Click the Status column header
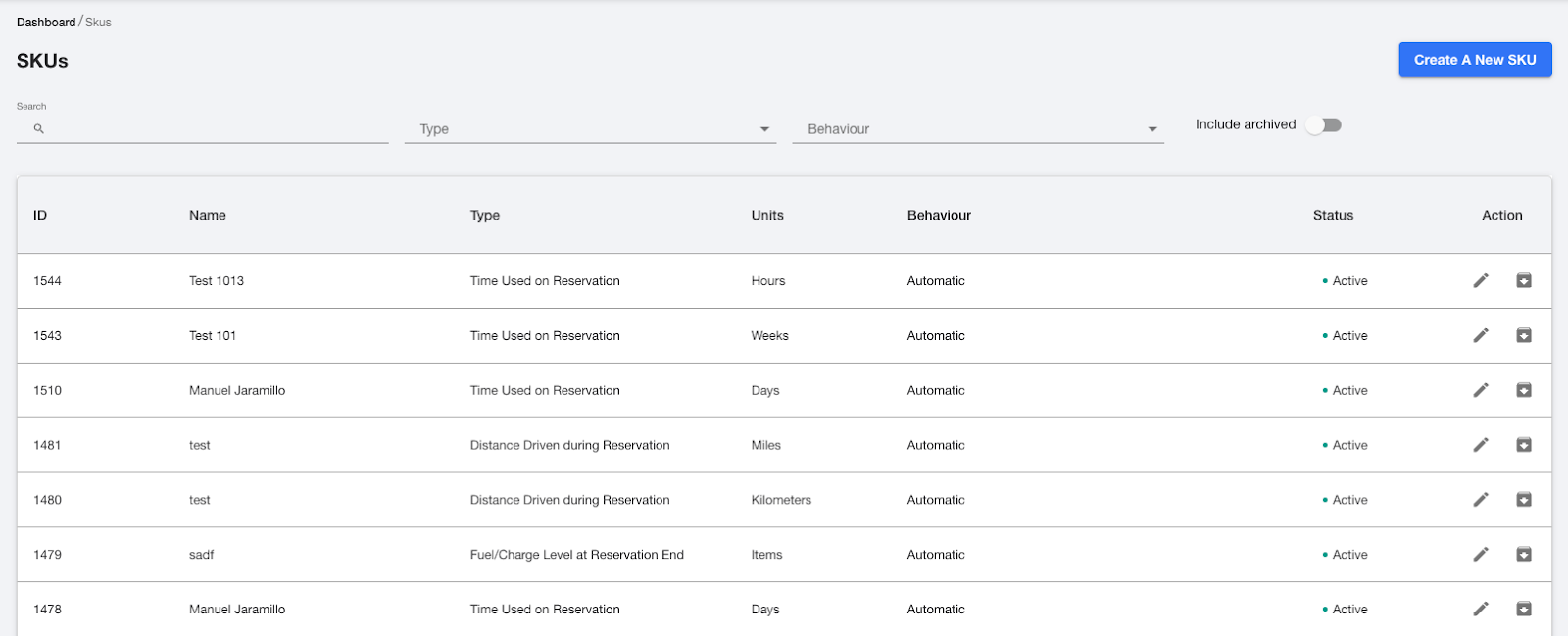Screen dimensions: 1568x636 1333,215
